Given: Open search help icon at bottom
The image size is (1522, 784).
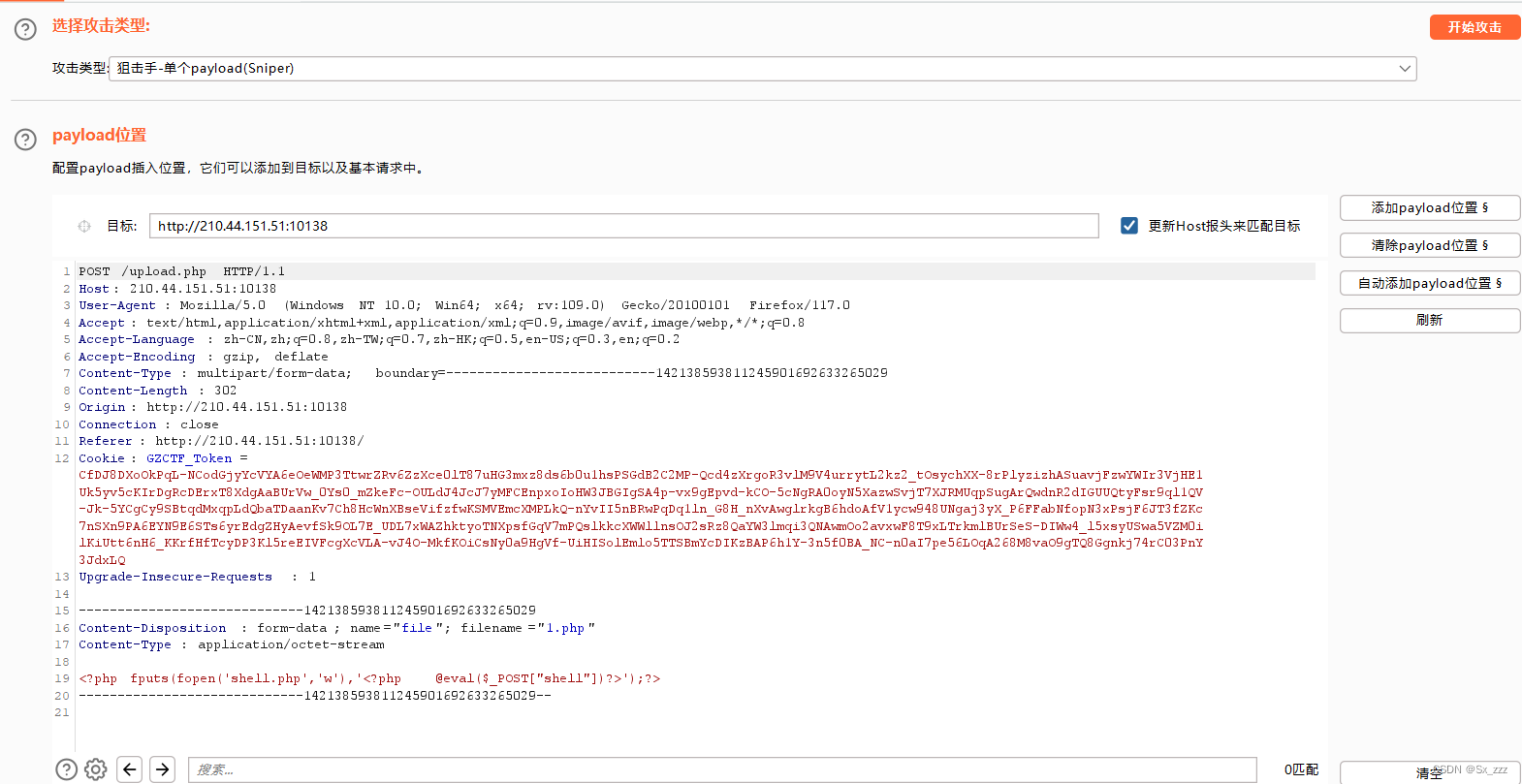Looking at the screenshot, I should [x=66, y=769].
